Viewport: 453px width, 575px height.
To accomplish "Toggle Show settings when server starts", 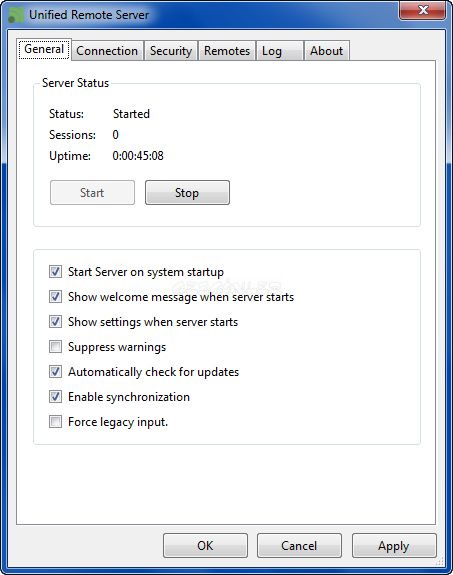I will [x=55, y=322].
